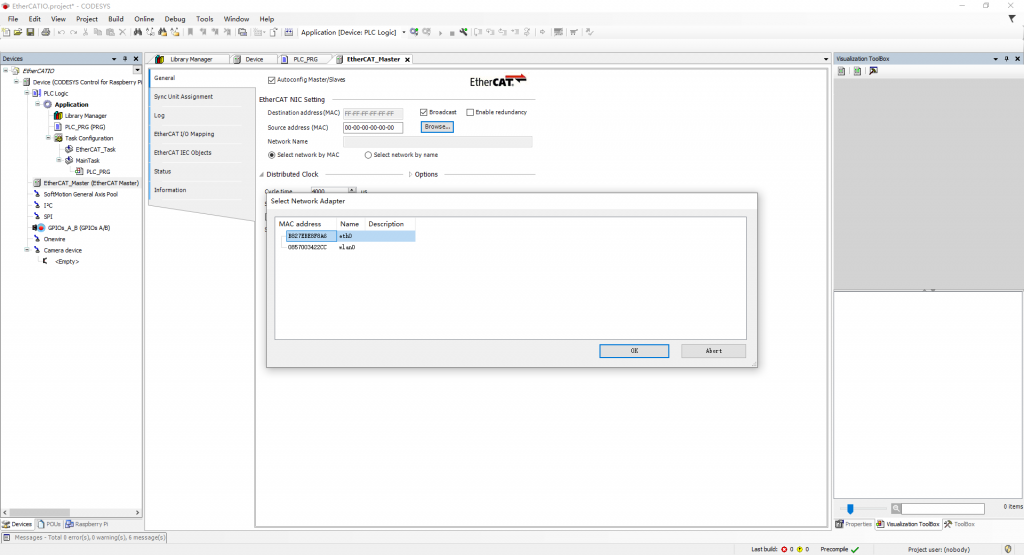The width and height of the screenshot is (1024, 555).
Task: Open the Properties tab at the bottom right
Action: coord(854,524)
